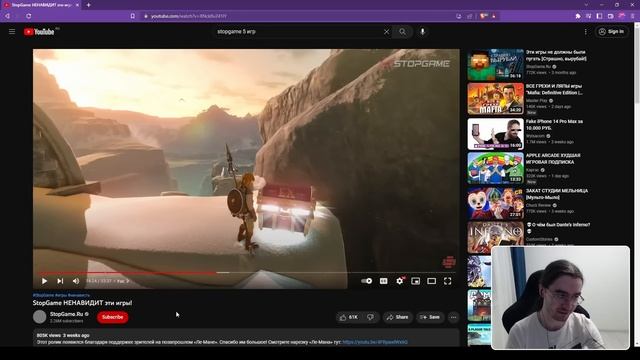
Task: Open the Dante's Inferno video thumbnail
Action: 496,237
